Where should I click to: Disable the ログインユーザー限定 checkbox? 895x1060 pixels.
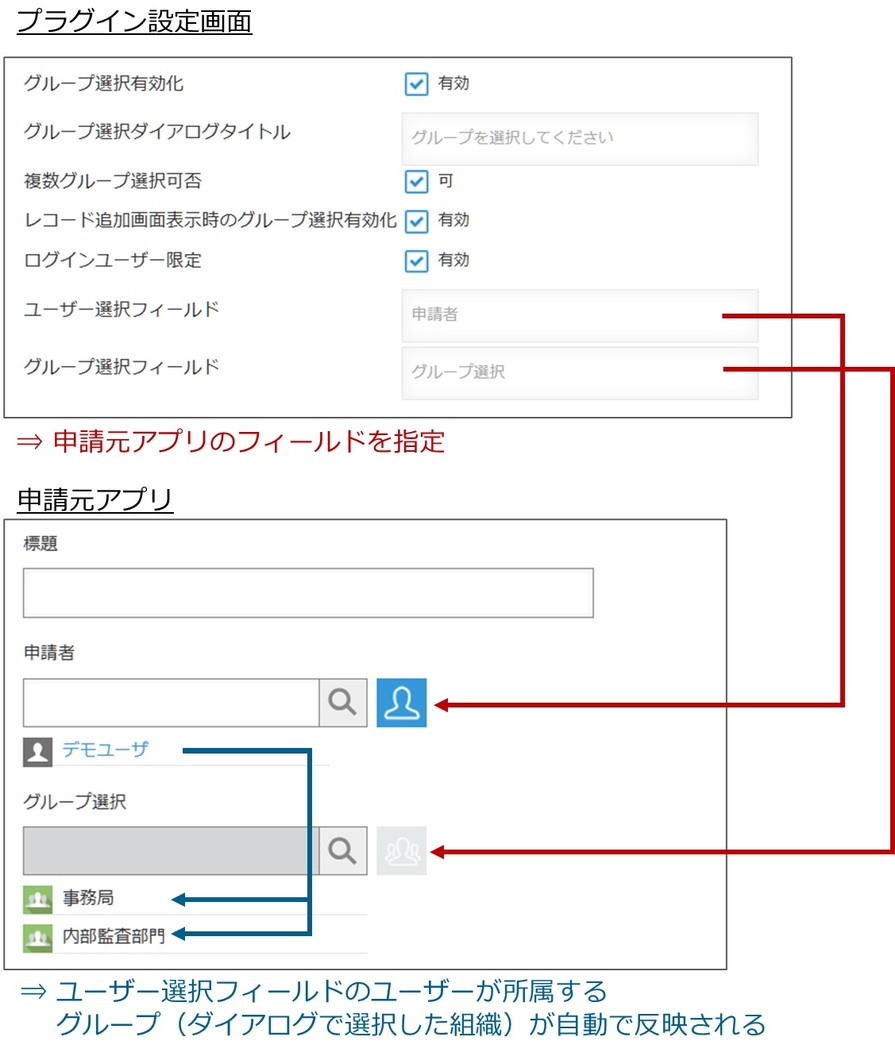(416, 260)
